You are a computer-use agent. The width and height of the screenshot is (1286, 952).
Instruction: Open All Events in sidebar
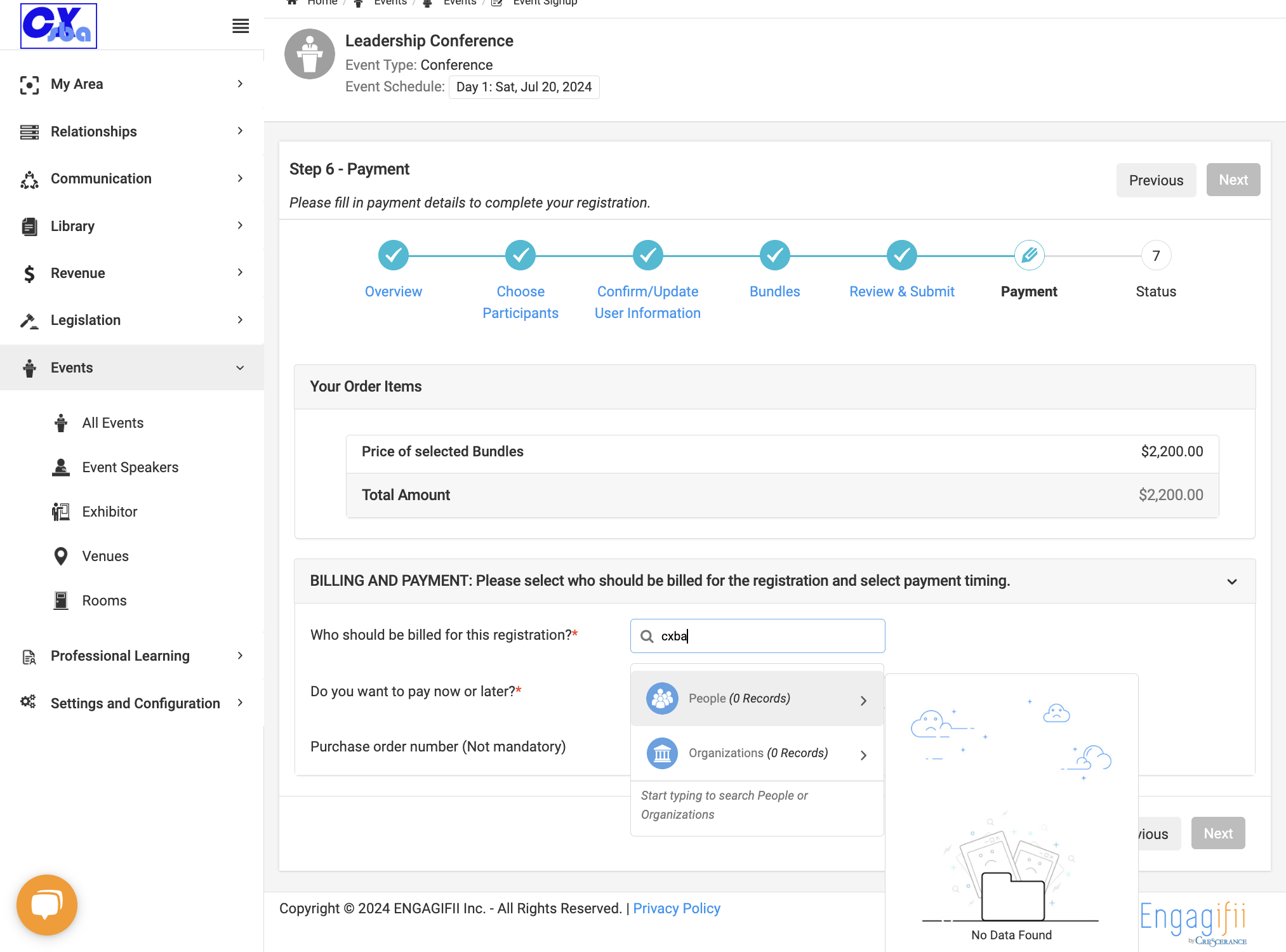tap(113, 423)
